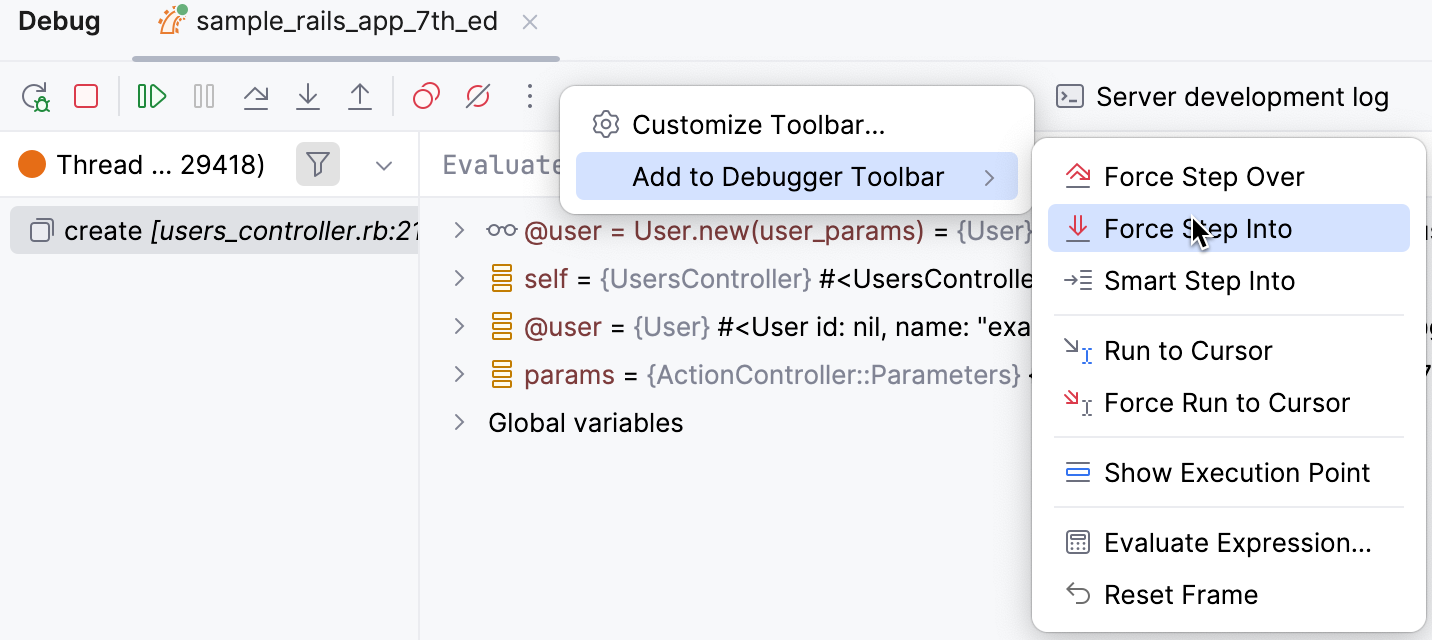
Task: Open more debugger options via kebab icon
Action: pyautogui.click(x=529, y=96)
